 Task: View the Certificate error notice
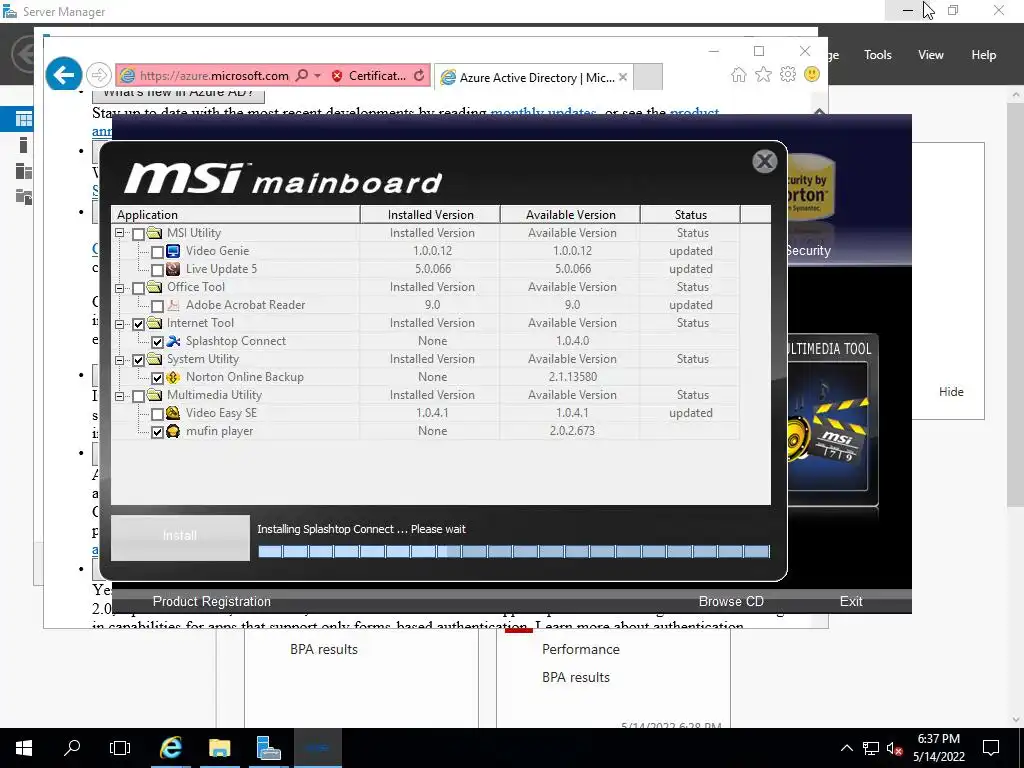tap(368, 76)
